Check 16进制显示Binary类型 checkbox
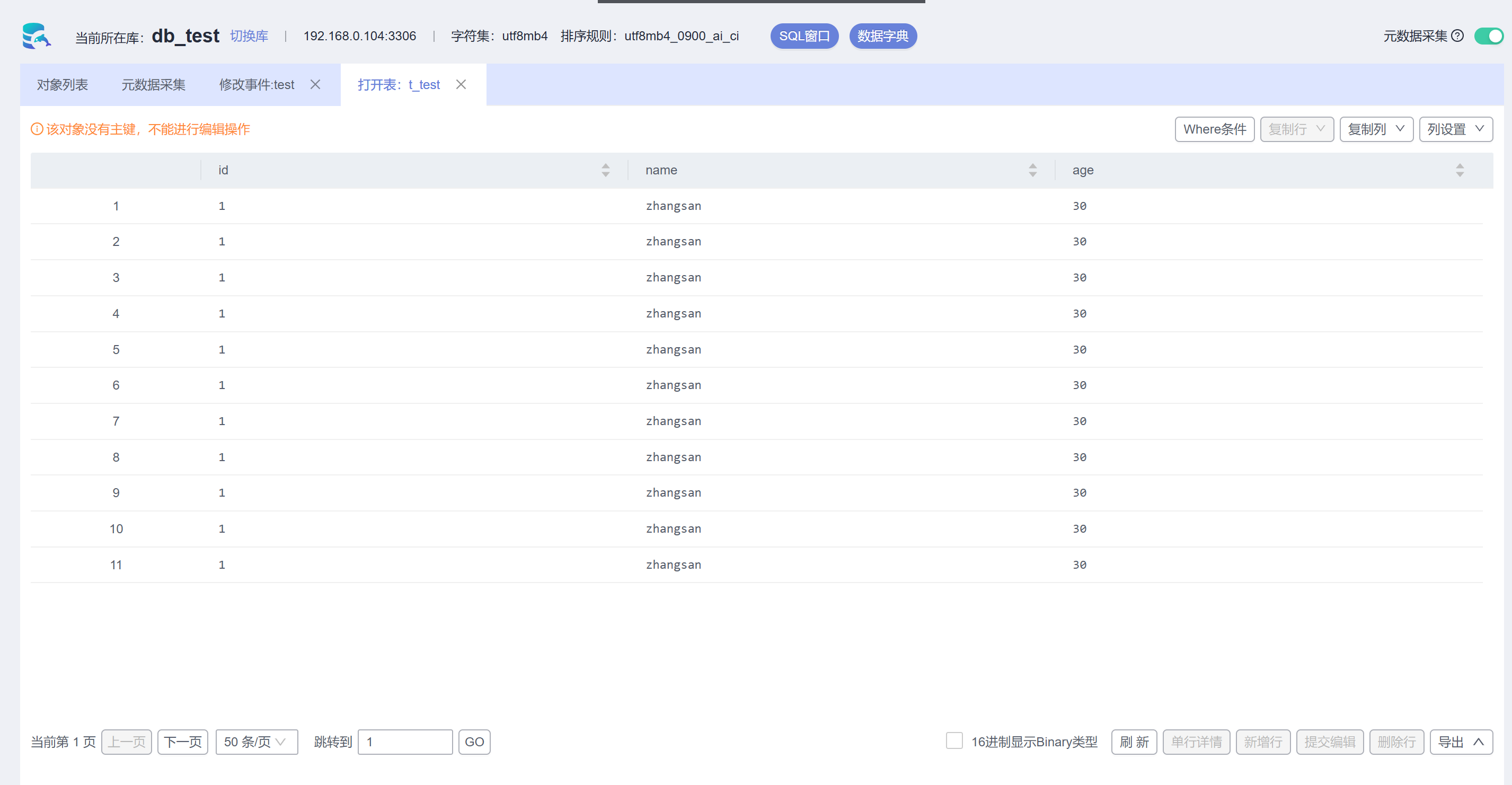 tap(954, 741)
